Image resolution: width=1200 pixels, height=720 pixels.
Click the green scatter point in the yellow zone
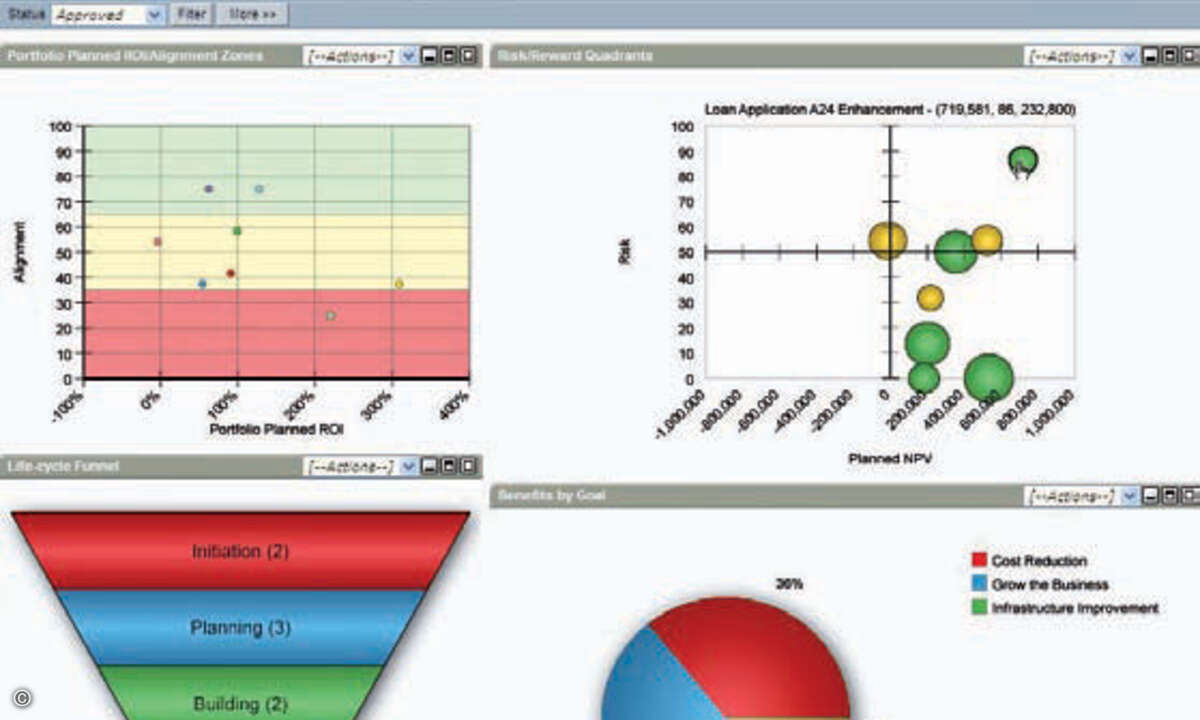click(237, 231)
